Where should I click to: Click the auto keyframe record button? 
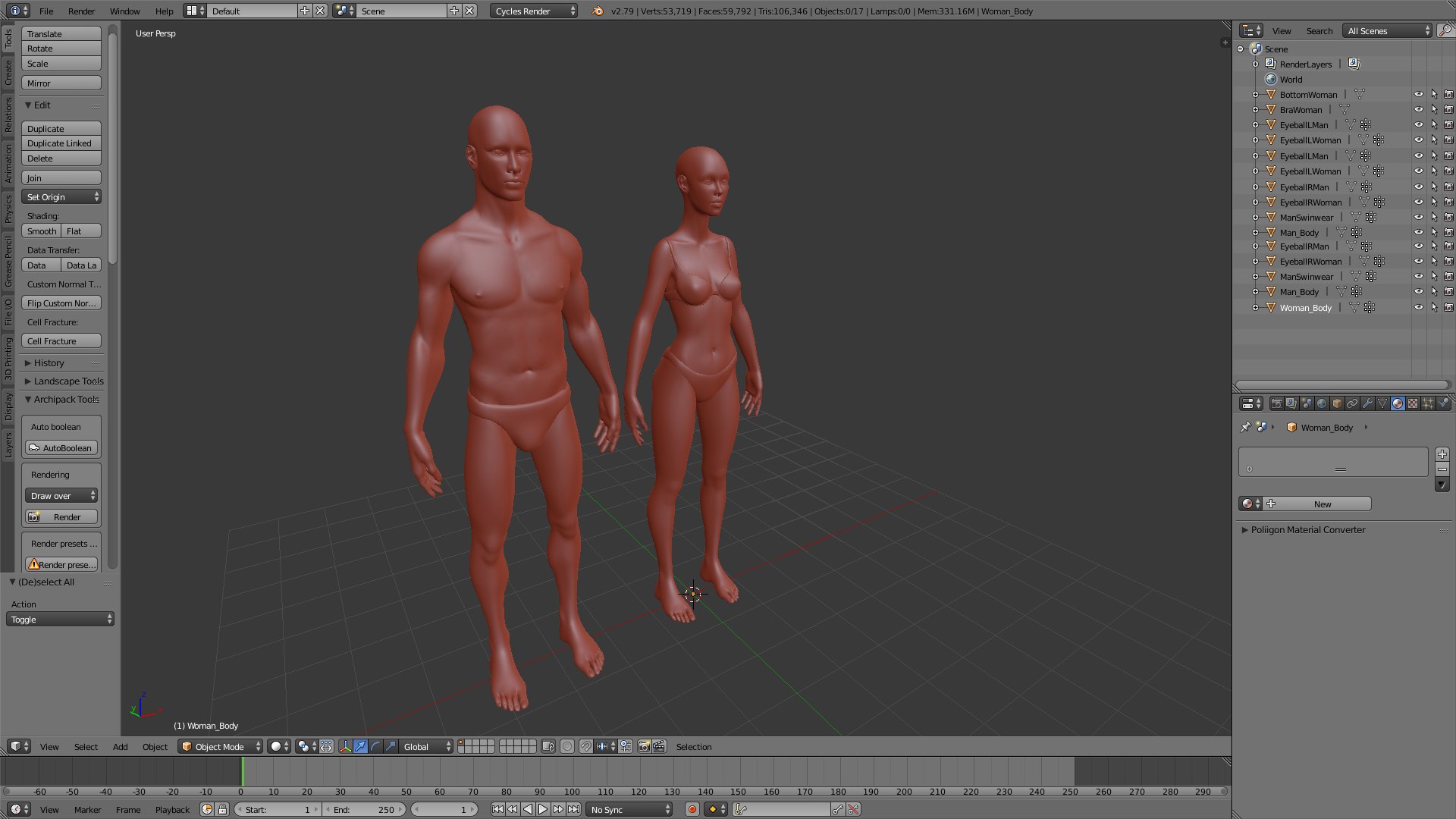point(692,810)
